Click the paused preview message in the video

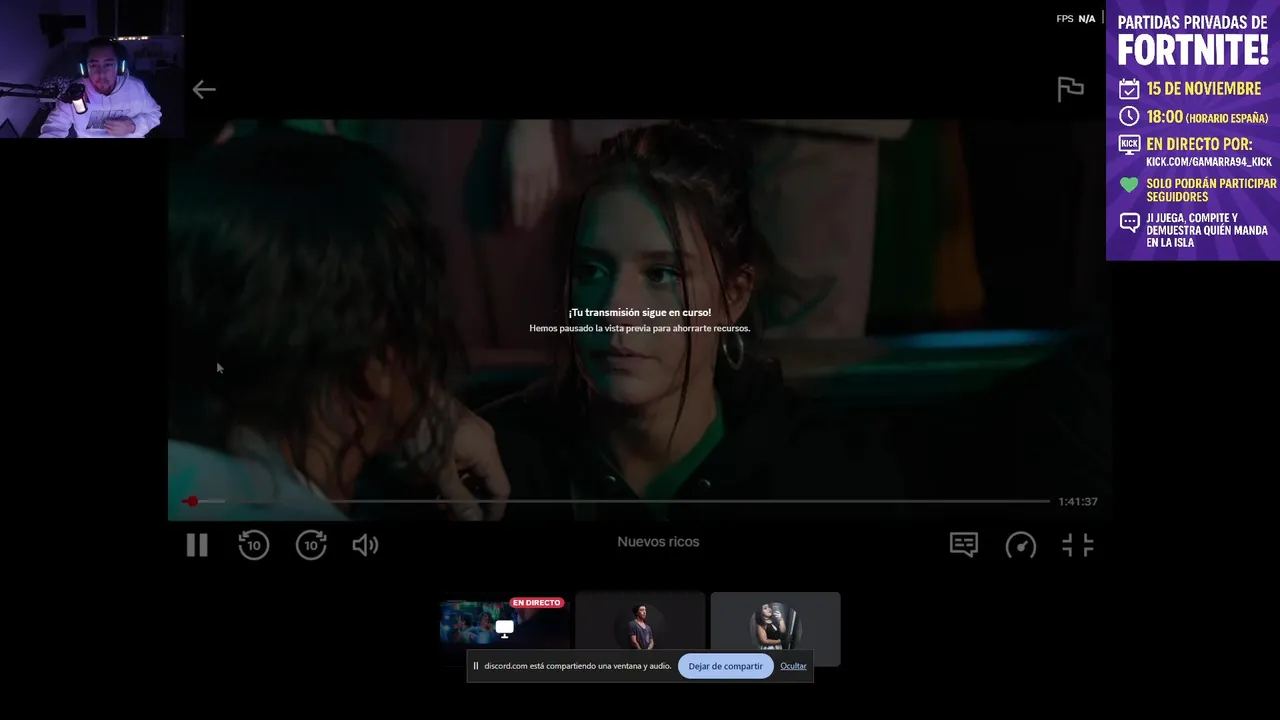[640, 320]
